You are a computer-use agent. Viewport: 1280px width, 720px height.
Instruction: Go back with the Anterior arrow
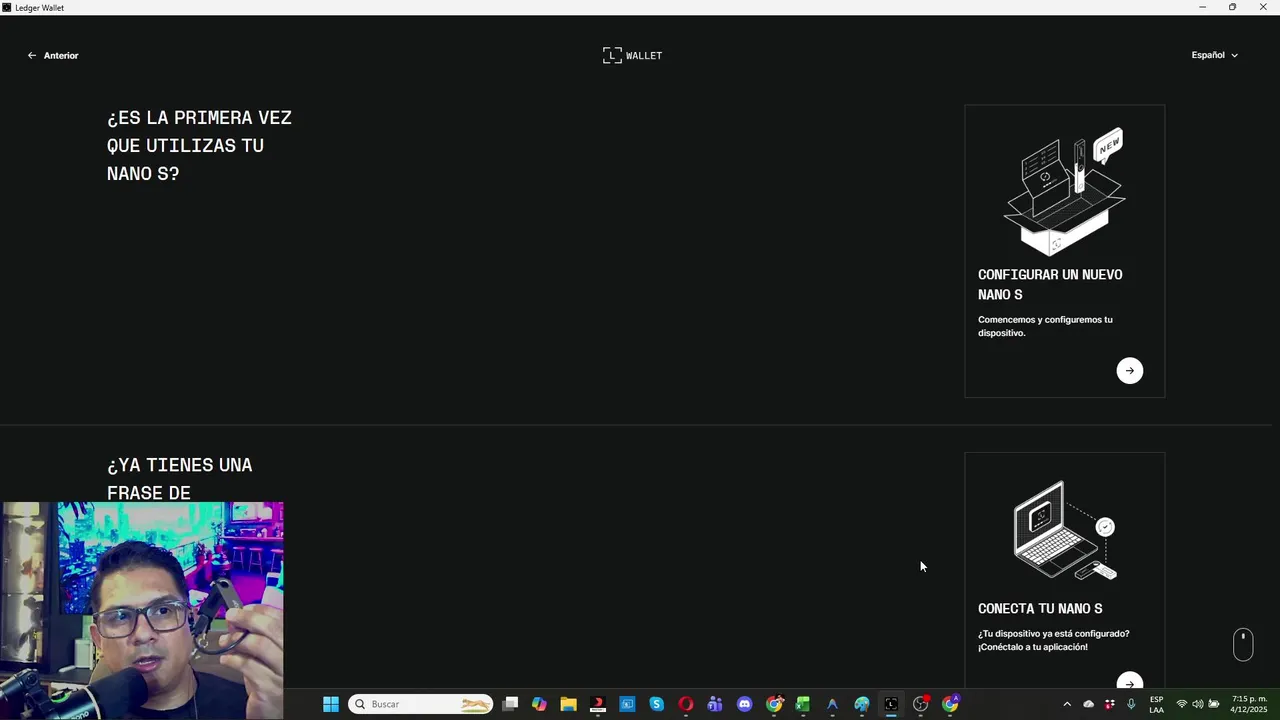point(53,56)
